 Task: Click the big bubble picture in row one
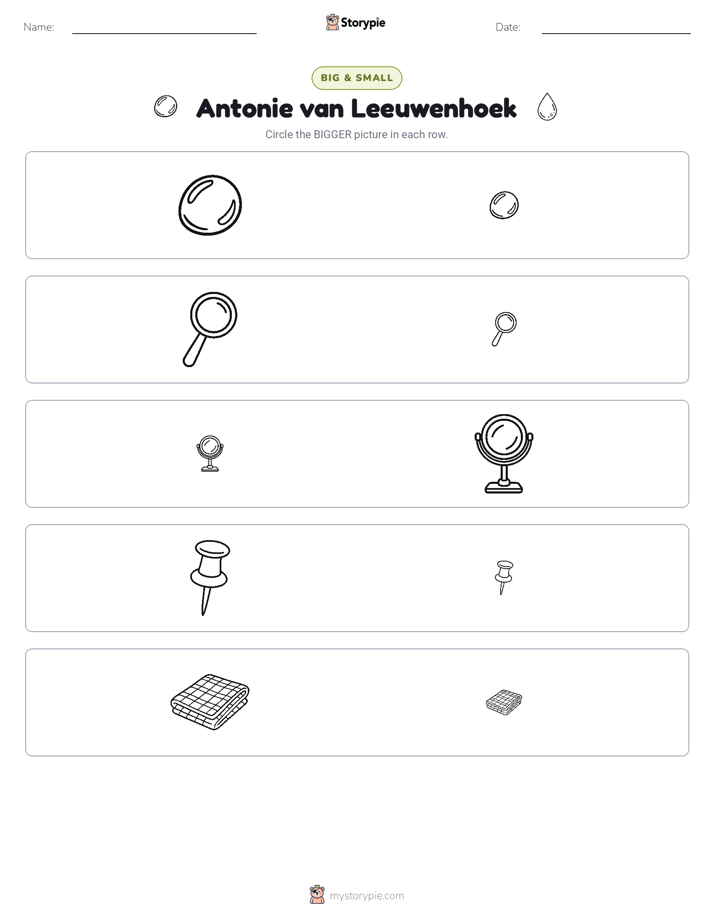(210, 205)
